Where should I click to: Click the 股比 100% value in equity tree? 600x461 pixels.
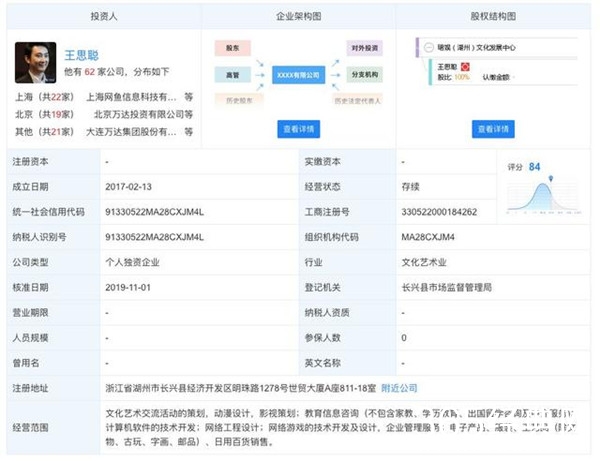tap(453, 77)
